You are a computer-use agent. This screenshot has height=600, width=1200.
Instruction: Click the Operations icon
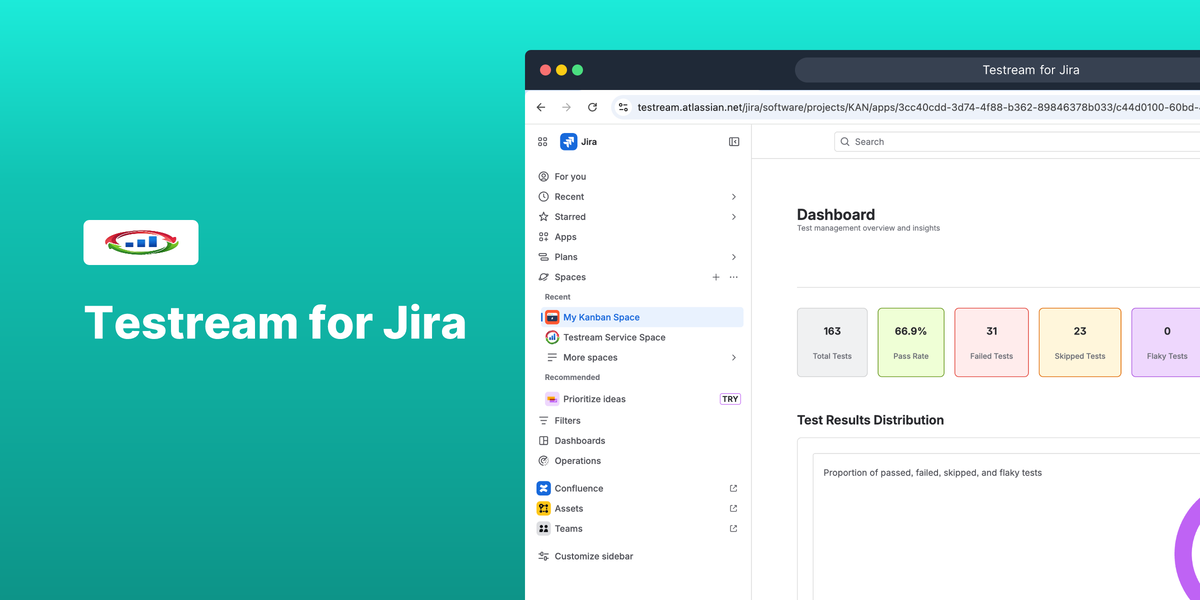click(544, 461)
